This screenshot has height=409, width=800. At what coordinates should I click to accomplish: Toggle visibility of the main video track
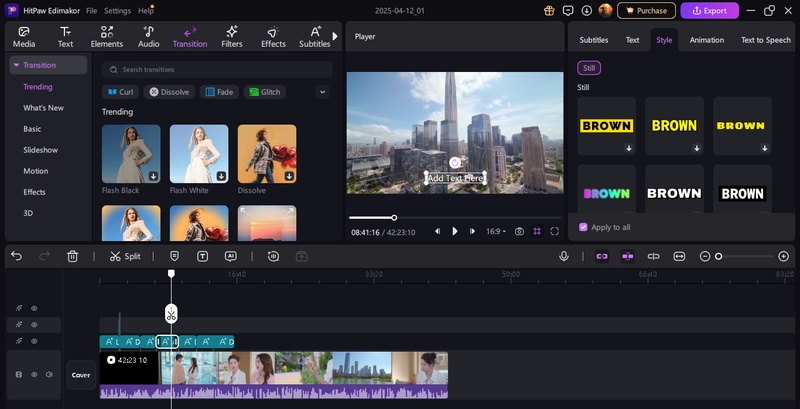(34, 375)
